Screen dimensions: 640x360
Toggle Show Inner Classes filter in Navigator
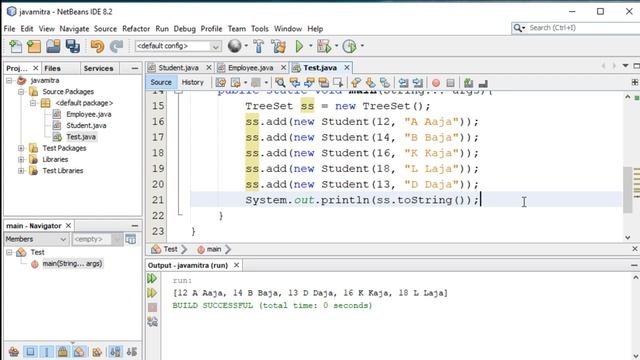click(80, 351)
